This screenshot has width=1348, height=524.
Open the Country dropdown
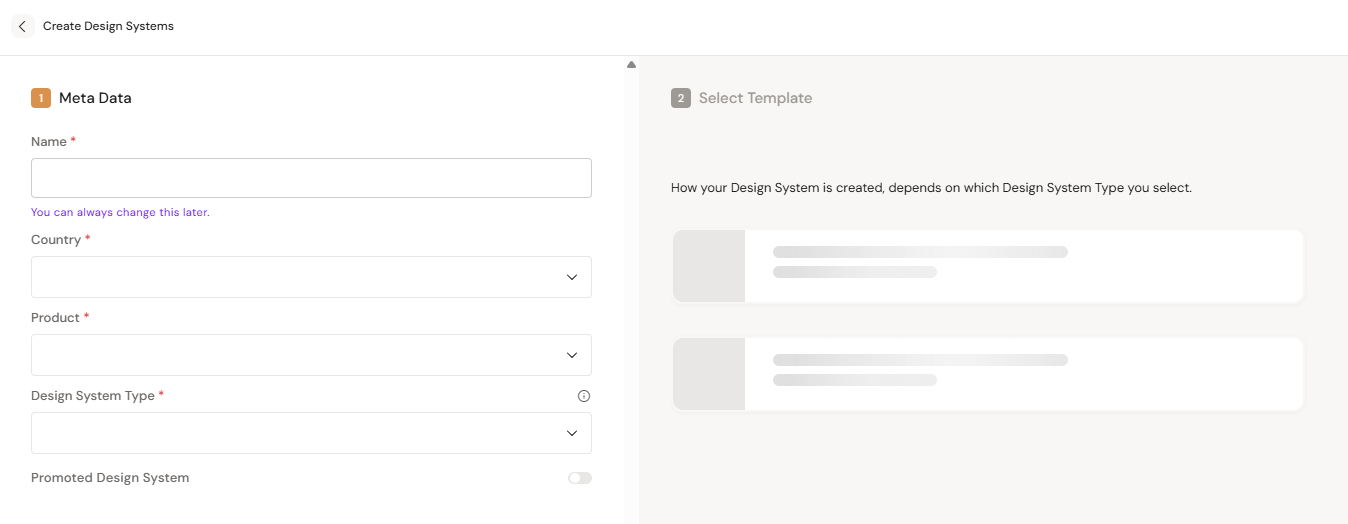300,277
